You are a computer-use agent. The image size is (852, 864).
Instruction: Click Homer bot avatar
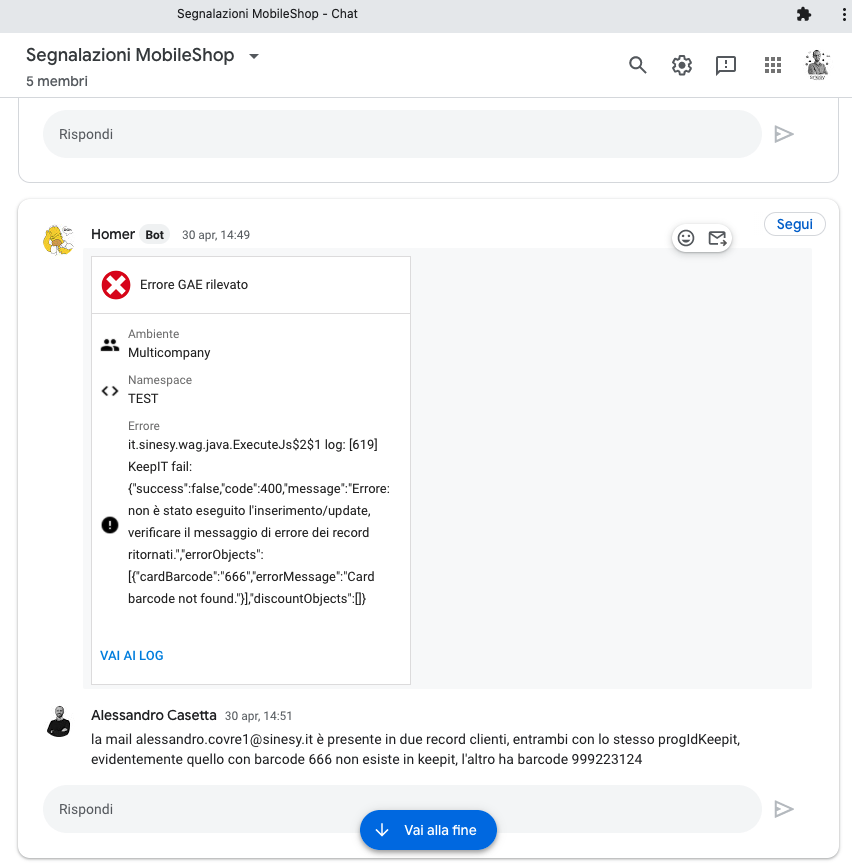(x=58, y=240)
